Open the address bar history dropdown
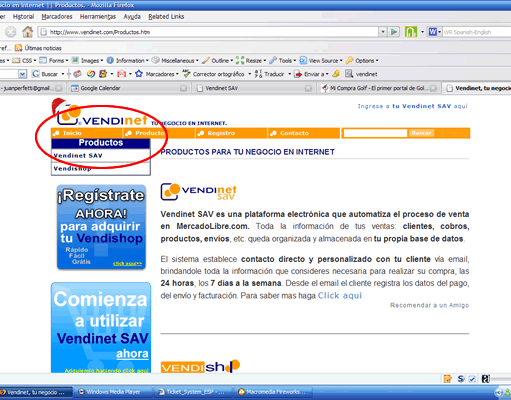This screenshot has width=511, height=400. [x=383, y=32]
